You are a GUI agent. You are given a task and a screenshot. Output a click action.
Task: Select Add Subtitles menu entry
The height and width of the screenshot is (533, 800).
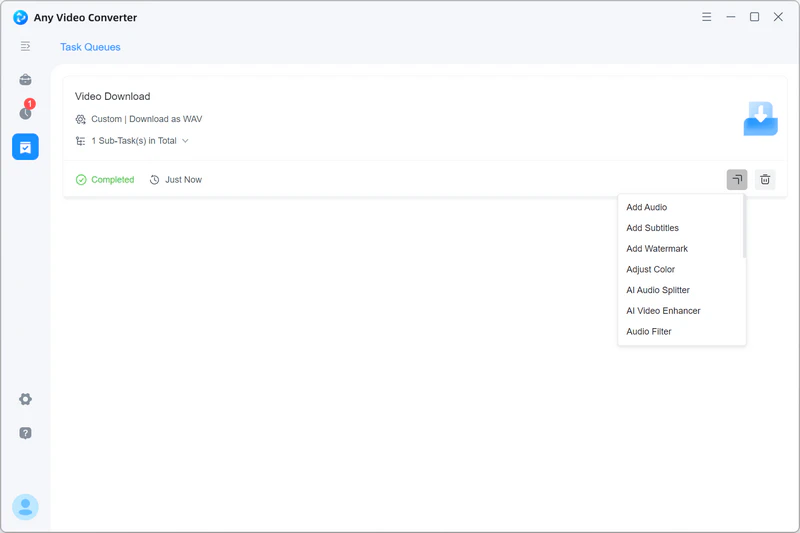[652, 228]
